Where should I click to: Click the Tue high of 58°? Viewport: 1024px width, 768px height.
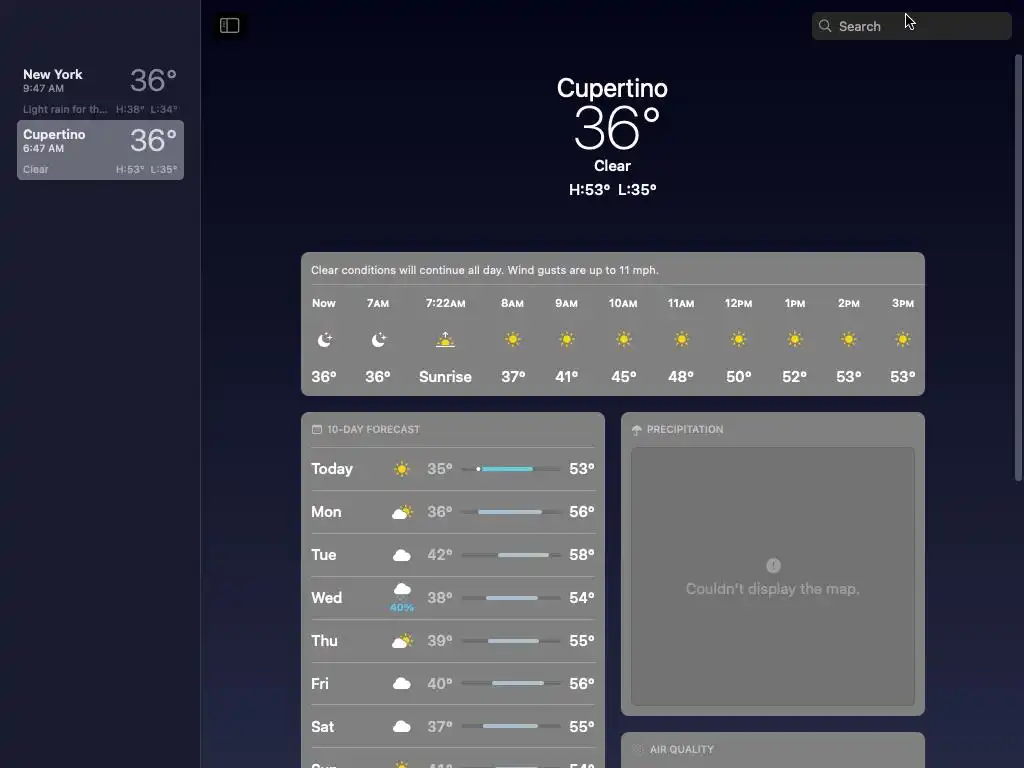pyautogui.click(x=581, y=555)
